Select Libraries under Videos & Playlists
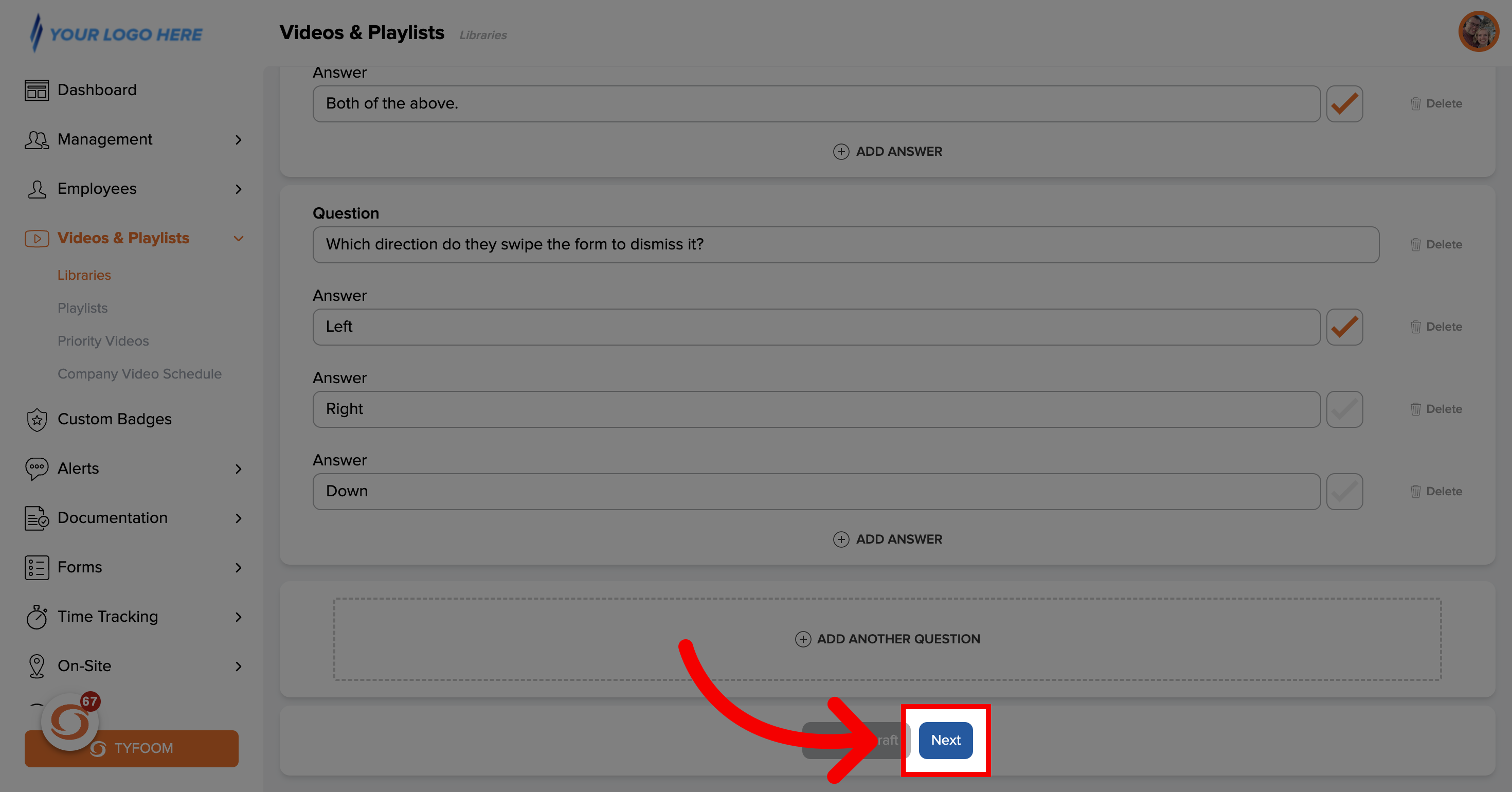Screen dimensions: 1512x792 click(x=84, y=275)
